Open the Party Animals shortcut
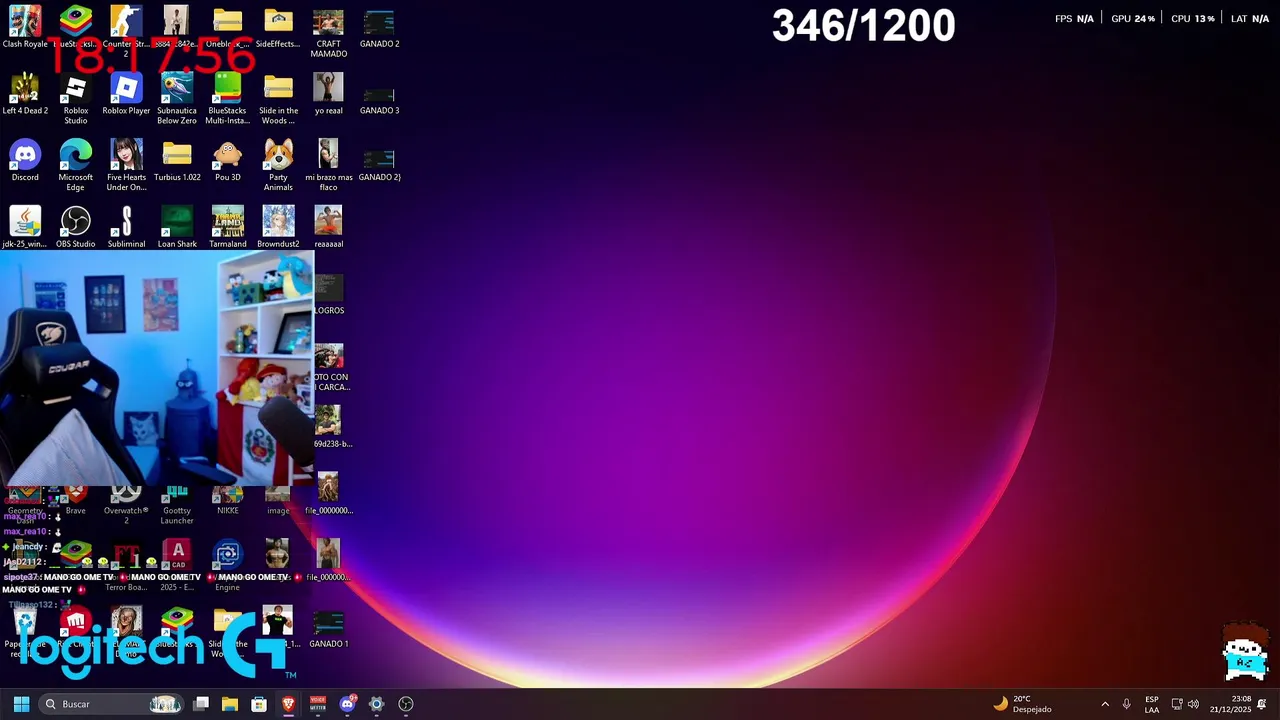The height and width of the screenshot is (720, 1280). point(278,165)
